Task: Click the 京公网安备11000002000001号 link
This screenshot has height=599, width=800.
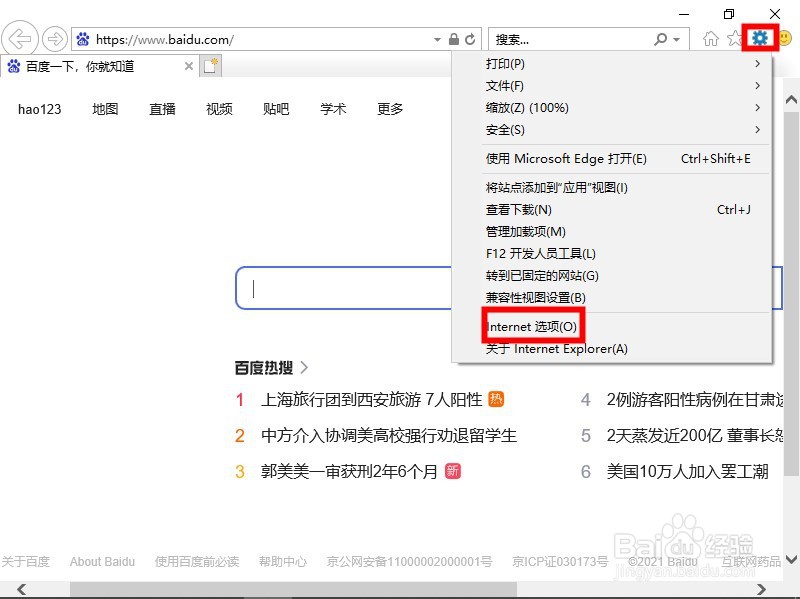Action: tap(409, 561)
